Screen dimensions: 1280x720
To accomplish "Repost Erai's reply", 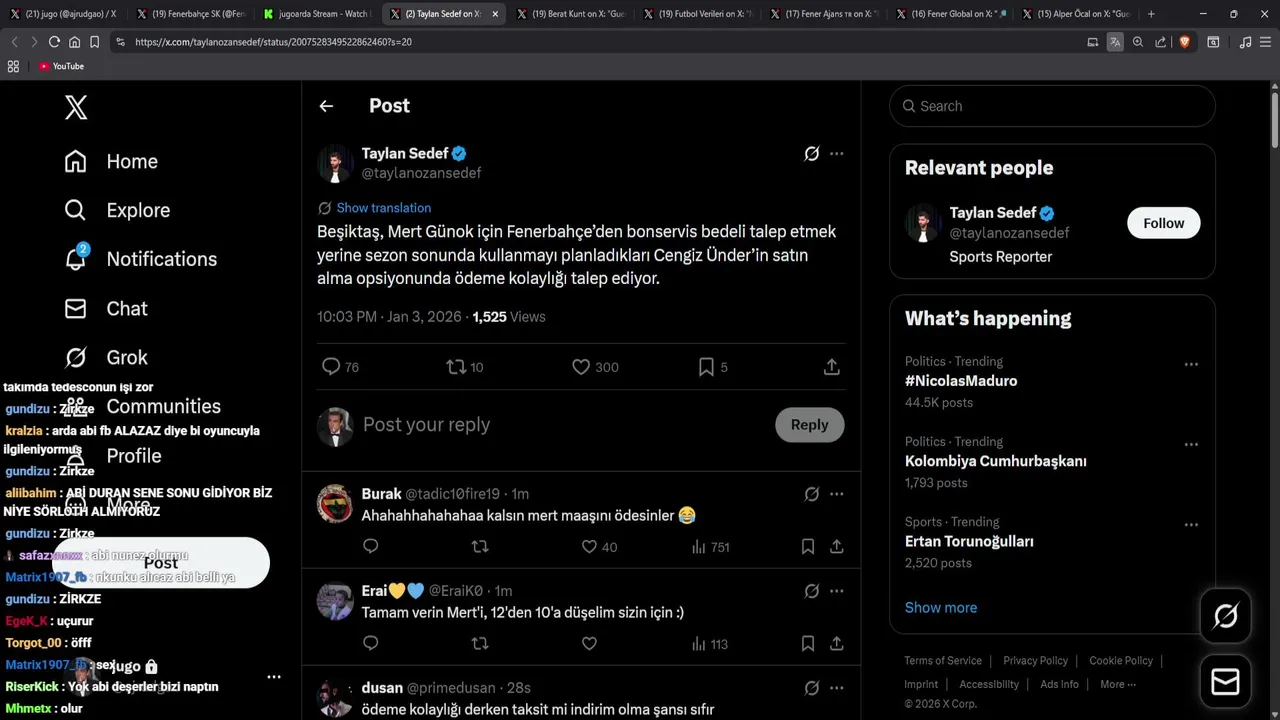I will coord(480,644).
